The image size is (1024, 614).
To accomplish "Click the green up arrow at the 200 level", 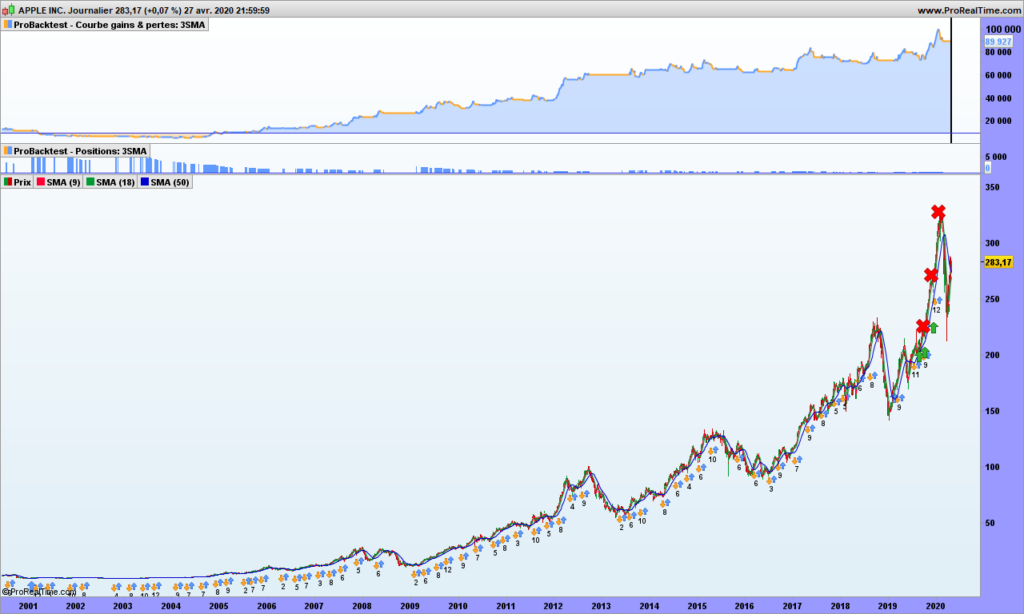I will click(922, 355).
